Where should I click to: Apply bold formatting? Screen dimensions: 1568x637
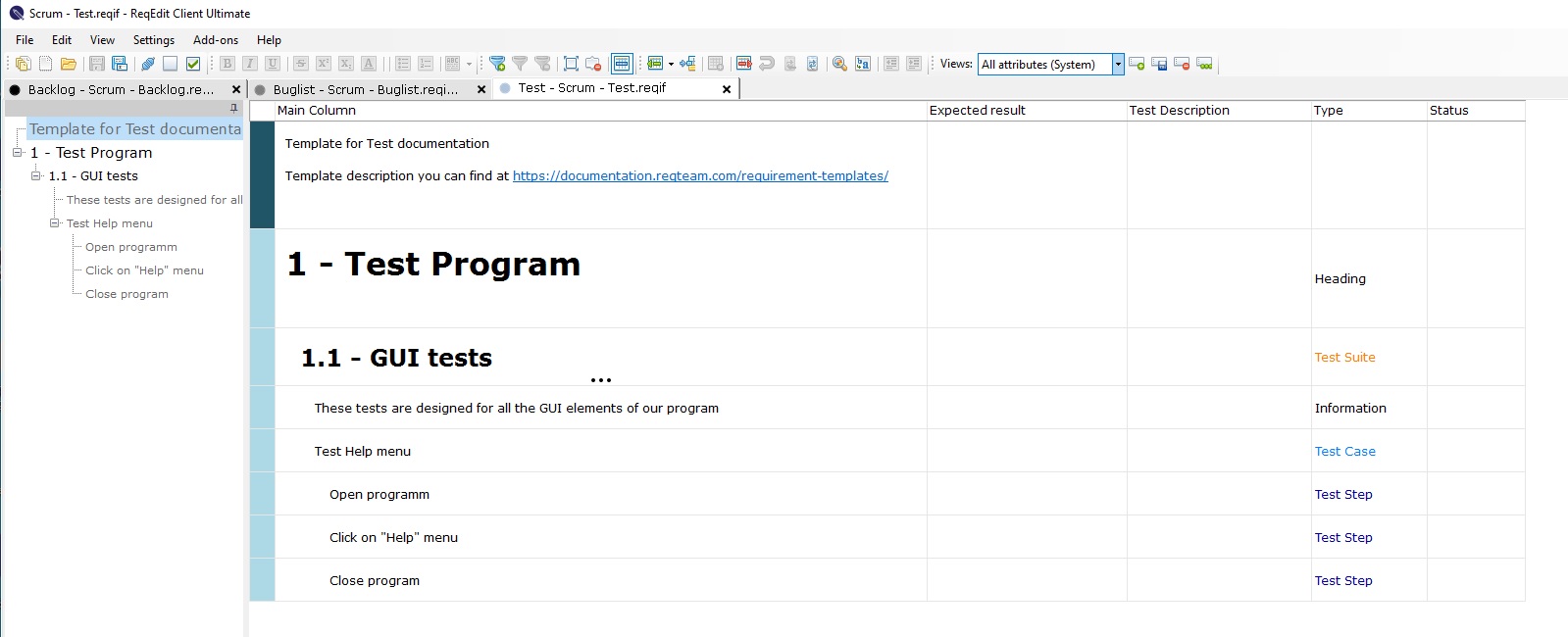(x=228, y=64)
